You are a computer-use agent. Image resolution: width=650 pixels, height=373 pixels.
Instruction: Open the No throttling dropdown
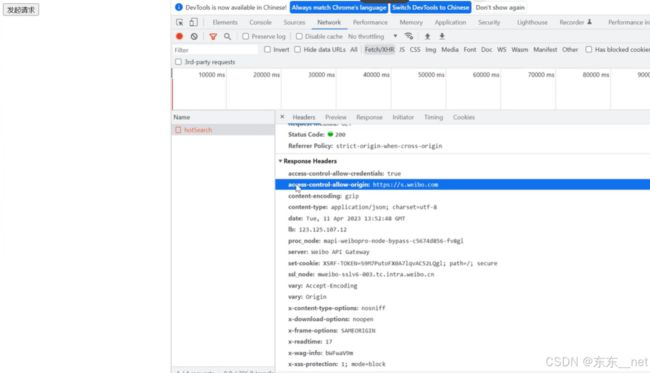click(x=372, y=36)
